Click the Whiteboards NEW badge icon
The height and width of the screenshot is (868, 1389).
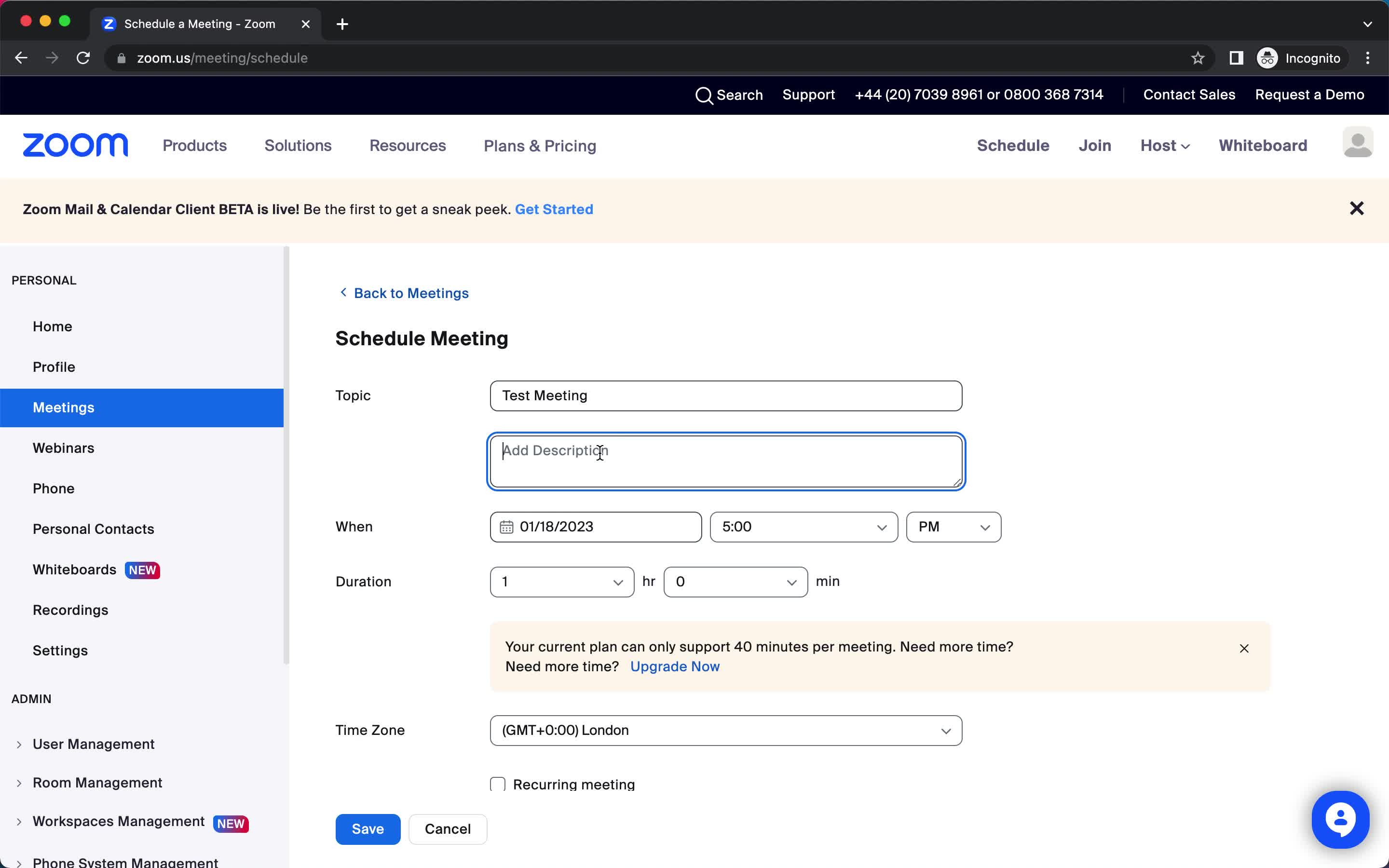click(143, 570)
